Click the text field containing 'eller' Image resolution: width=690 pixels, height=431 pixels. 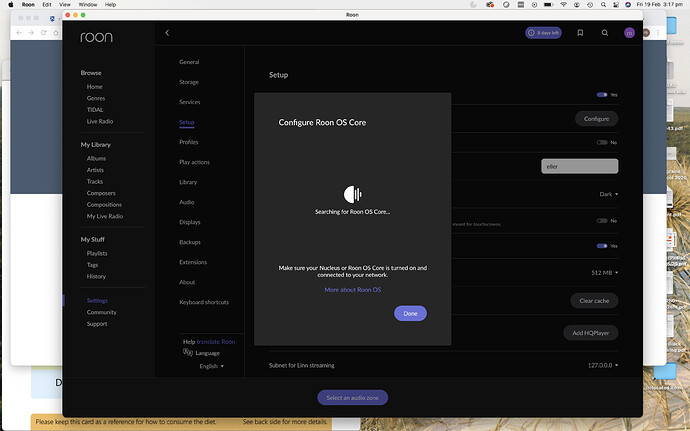click(x=580, y=166)
